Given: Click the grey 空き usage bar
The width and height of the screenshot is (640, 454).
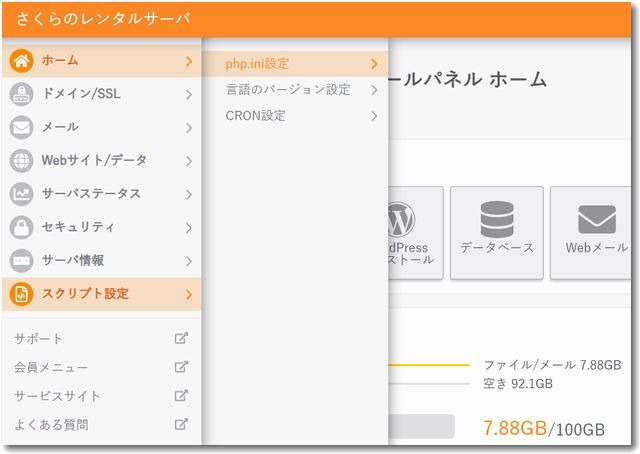Looking at the screenshot, I should click(x=429, y=383).
